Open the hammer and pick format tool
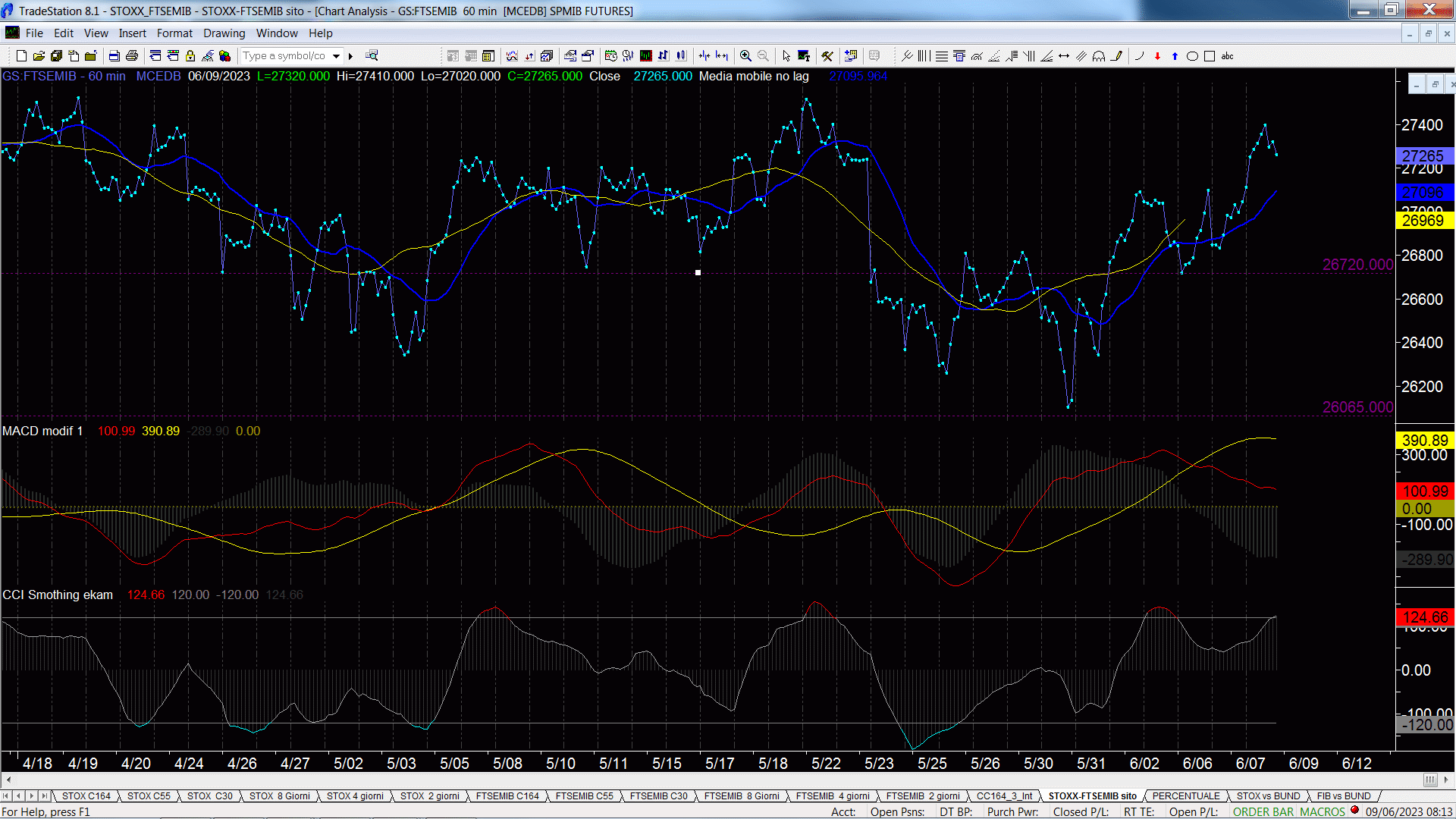The width and height of the screenshot is (1456, 819). tap(827, 55)
